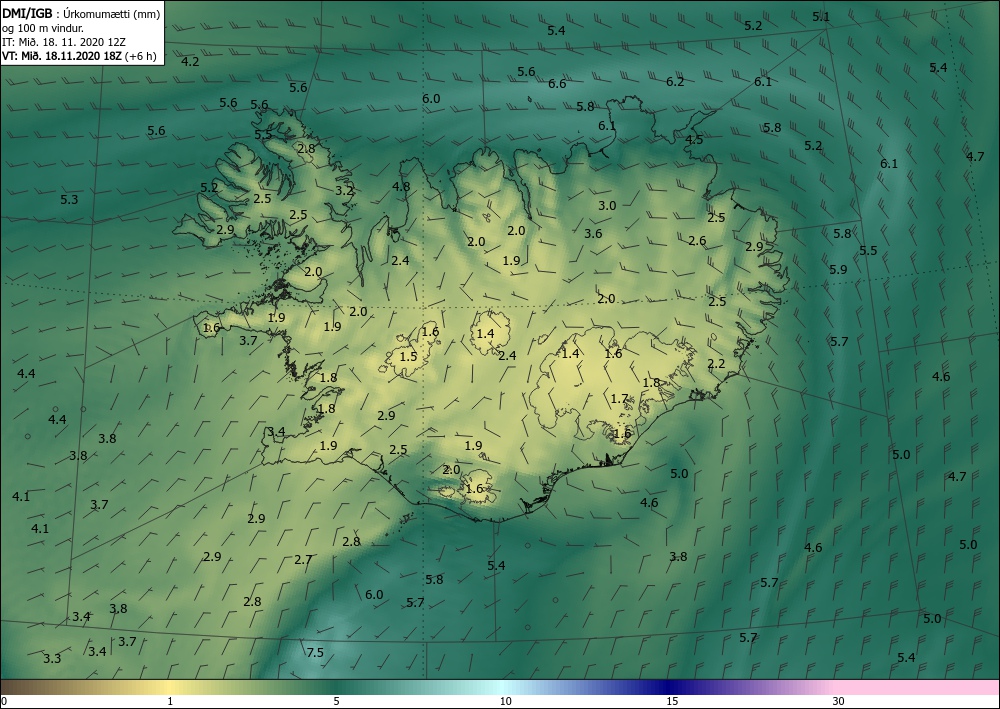The image size is (1000, 709).
Task: Click the 4.2 value near the legend box
Action: [190, 62]
